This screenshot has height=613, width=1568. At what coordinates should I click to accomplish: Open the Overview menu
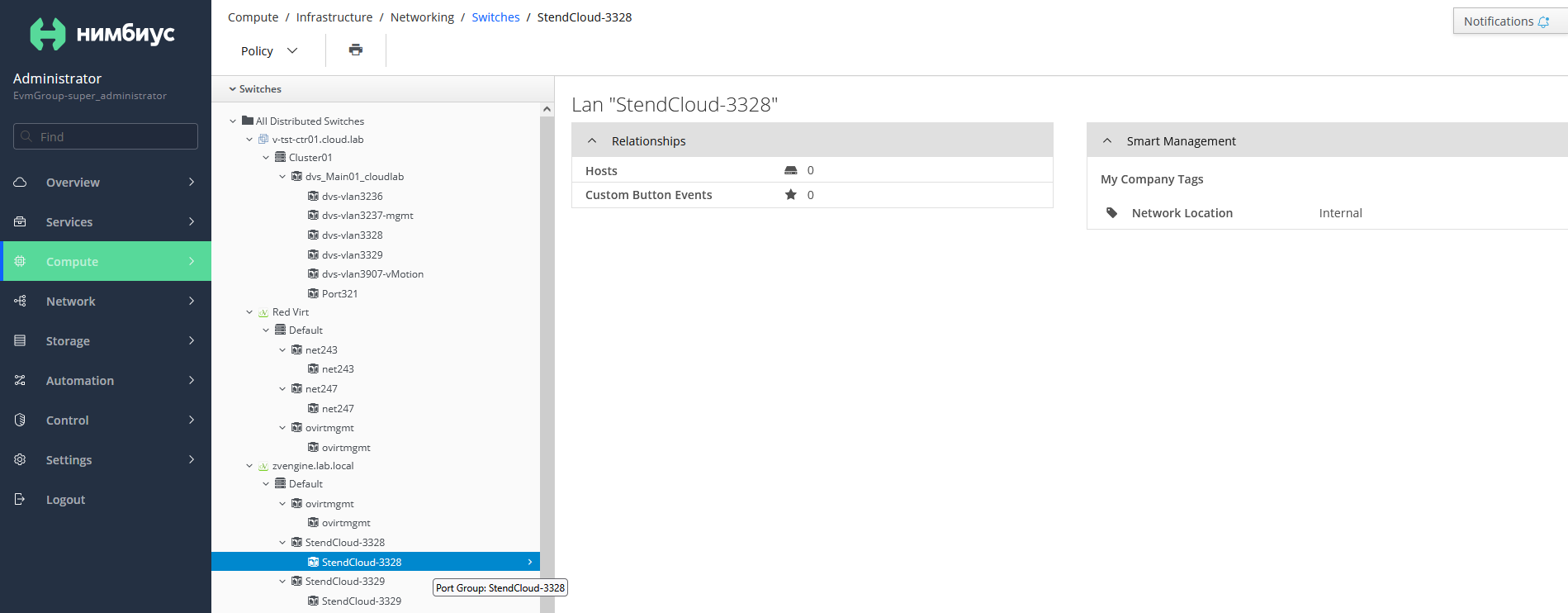(x=106, y=182)
